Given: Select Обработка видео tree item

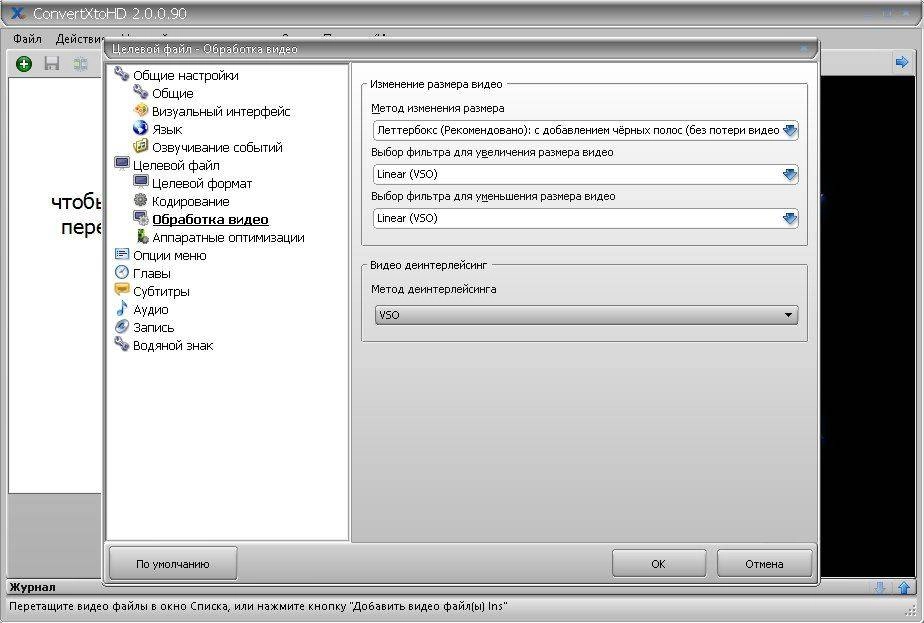Looking at the screenshot, I should tap(210, 220).
